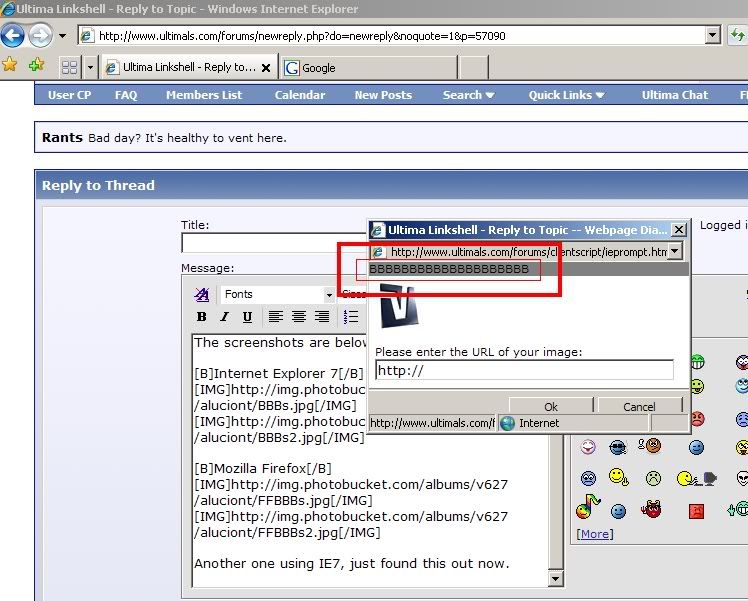Insert the yellow thumbs-up smiley
The width and height of the screenshot is (748, 601).
pyautogui.click(x=618, y=477)
